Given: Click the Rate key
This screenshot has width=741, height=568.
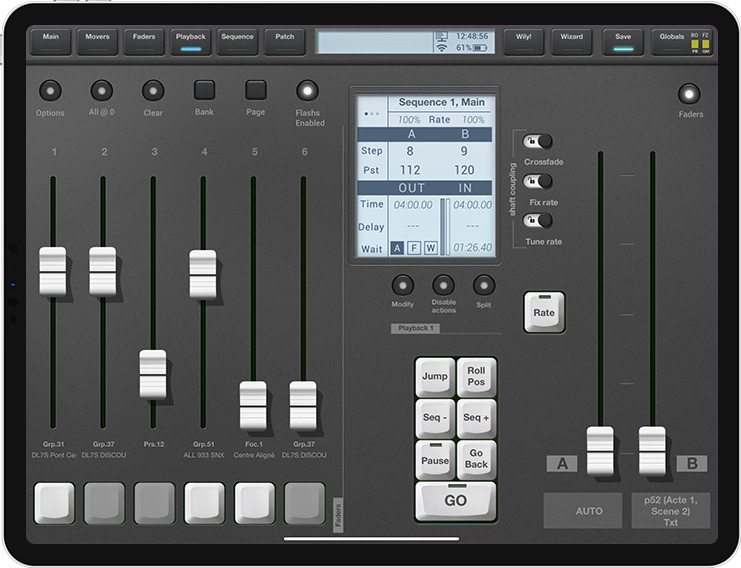Looking at the screenshot, I should click(544, 312).
